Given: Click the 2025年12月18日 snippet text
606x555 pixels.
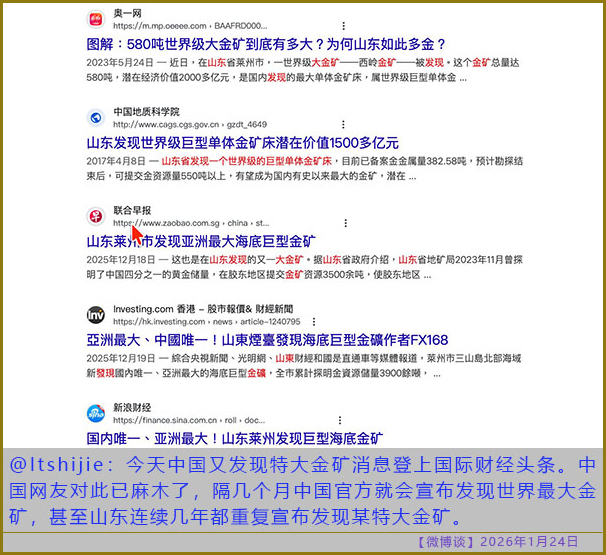Looking at the screenshot, I should click(x=305, y=267).
